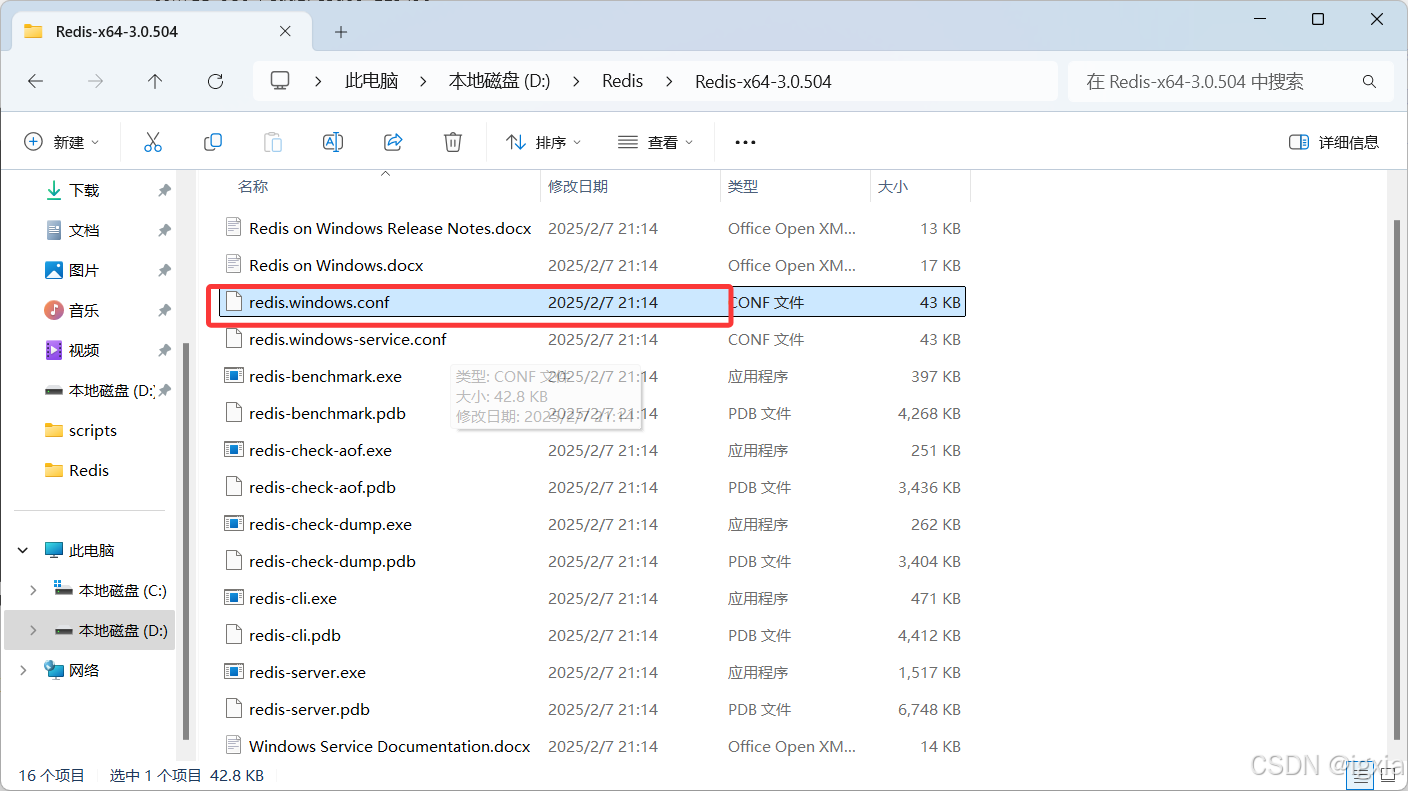1408x791 pixels.
Task: Click the redis-benchmark.exe application icon
Action: point(233,376)
